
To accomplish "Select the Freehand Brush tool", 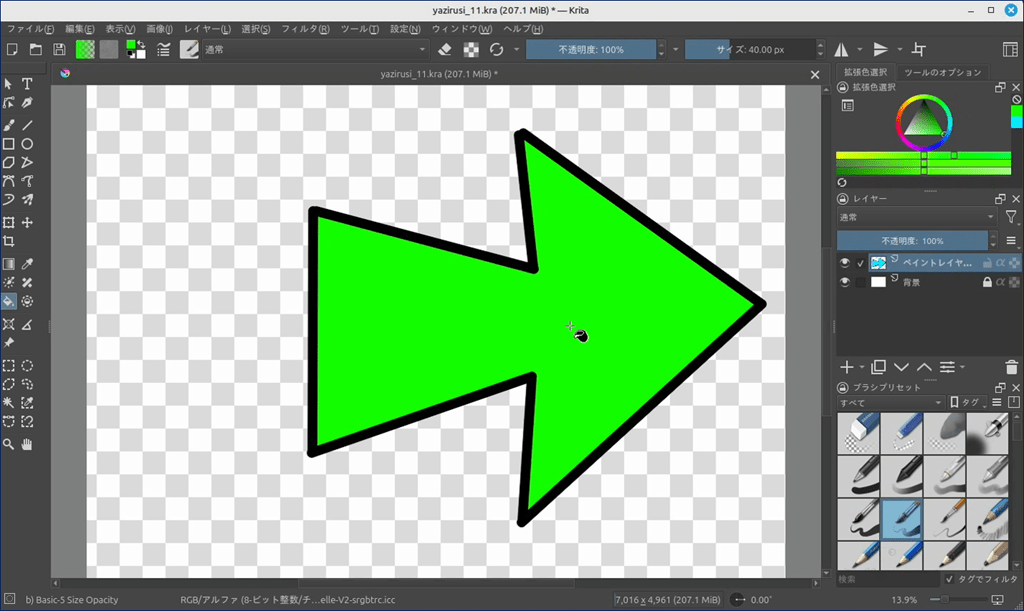I will click(x=9, y=125).
